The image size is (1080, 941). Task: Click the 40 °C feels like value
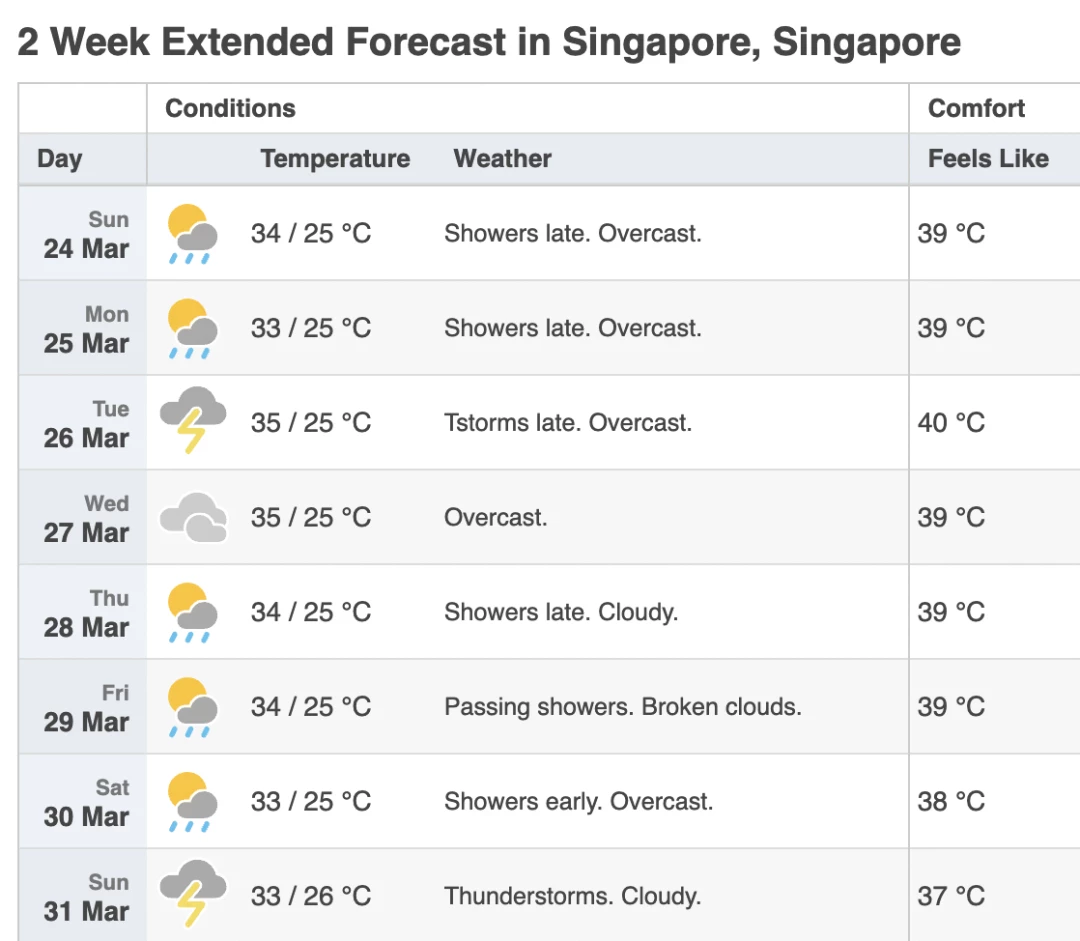tap(951, 423)
